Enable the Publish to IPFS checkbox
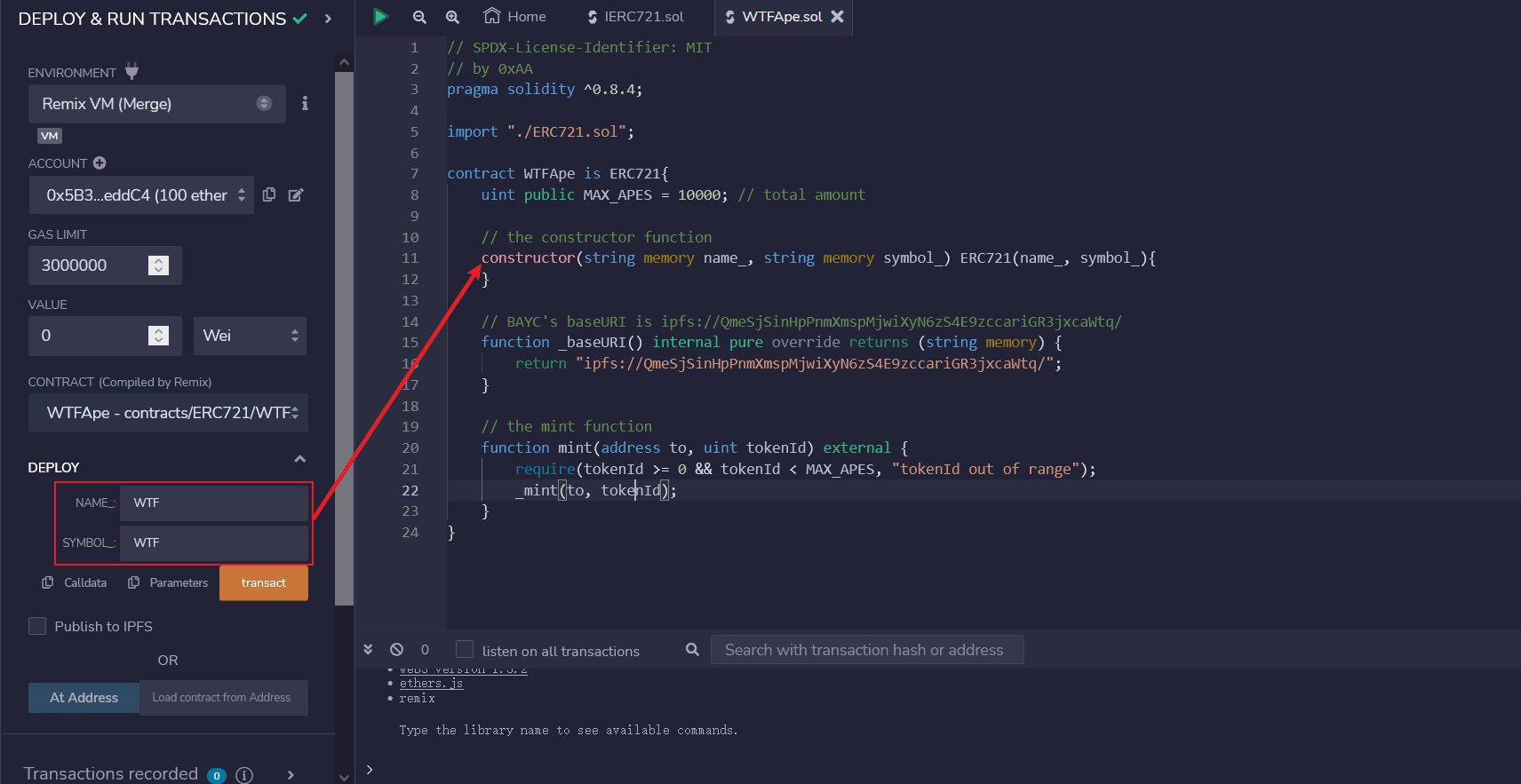The image size is (1521, 784). click(x=37, y=626)
